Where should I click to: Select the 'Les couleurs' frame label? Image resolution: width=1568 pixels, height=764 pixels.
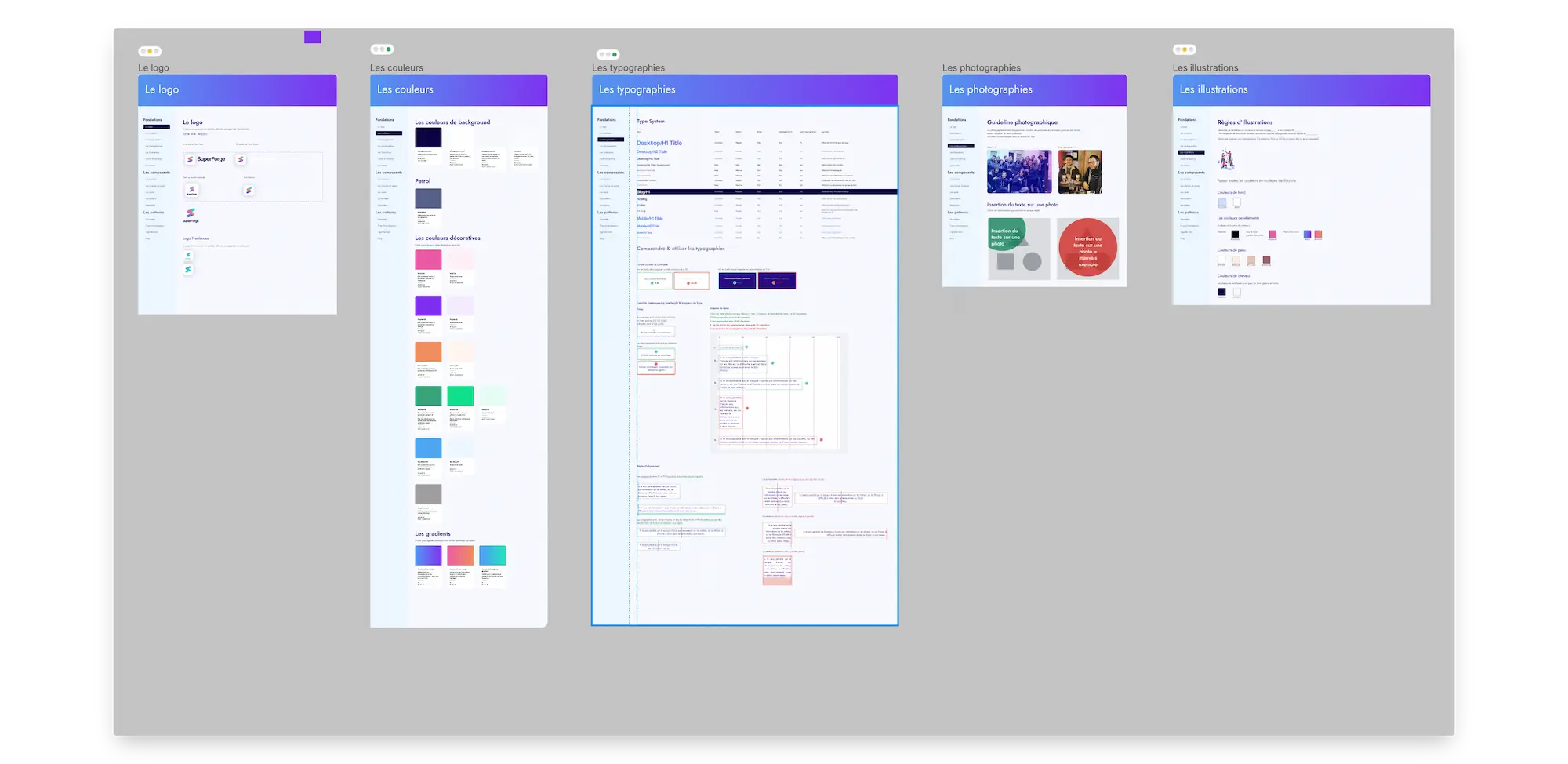point(397,68)
